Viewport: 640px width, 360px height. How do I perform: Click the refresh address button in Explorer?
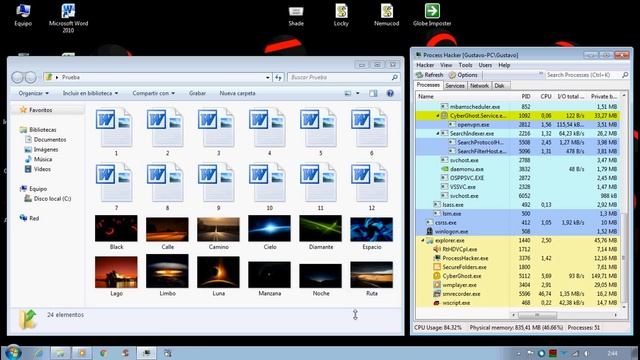coord(278,77)
